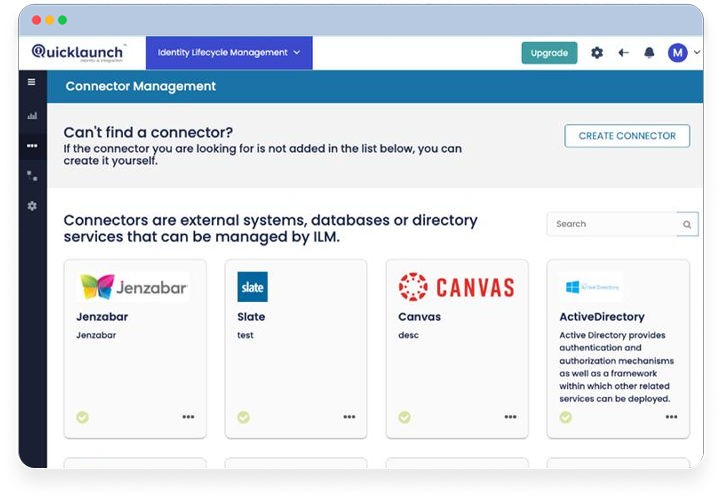The width and height of the screenshot is (722, 500).
Task: Click the Canvas logo thumbnail
Action: (x=456, y=287)
